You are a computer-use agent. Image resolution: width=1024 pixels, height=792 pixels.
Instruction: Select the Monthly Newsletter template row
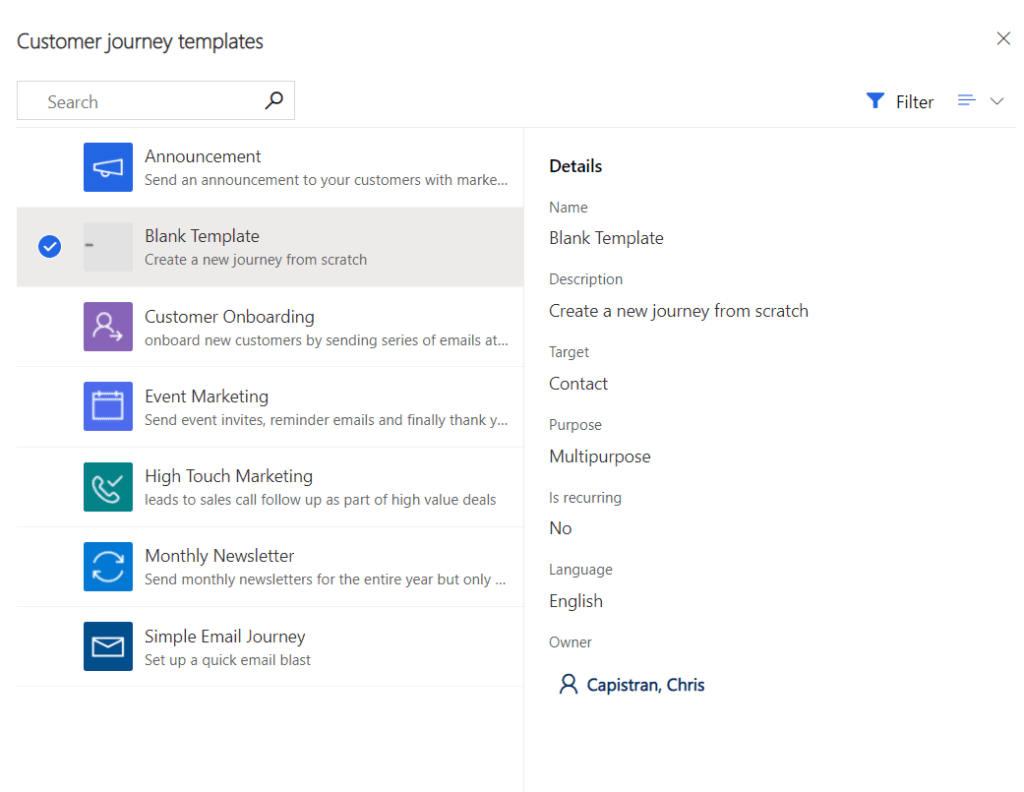click(270, 567)
